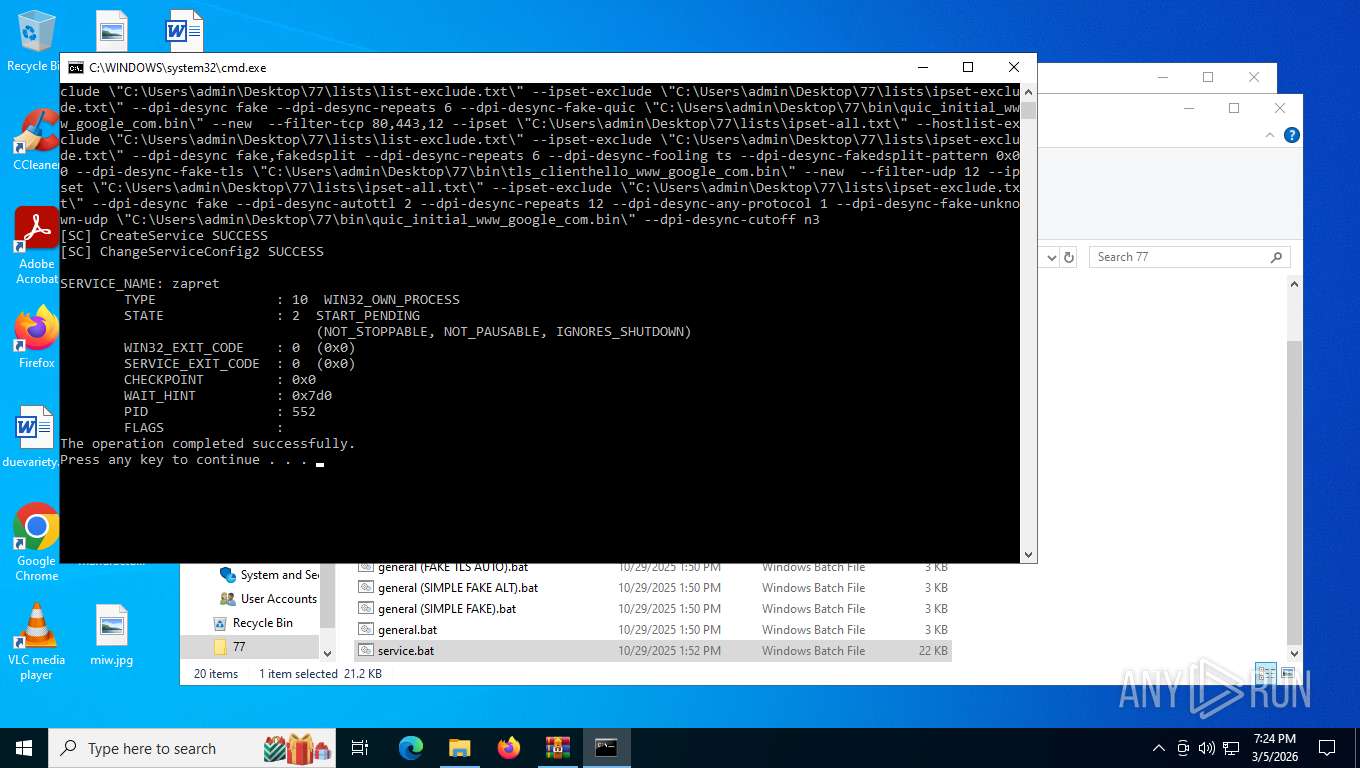Viewport: 1360px width, 768px height.
Task: Open WinRAR from the taskbar
Action: (x=557, y=748)
